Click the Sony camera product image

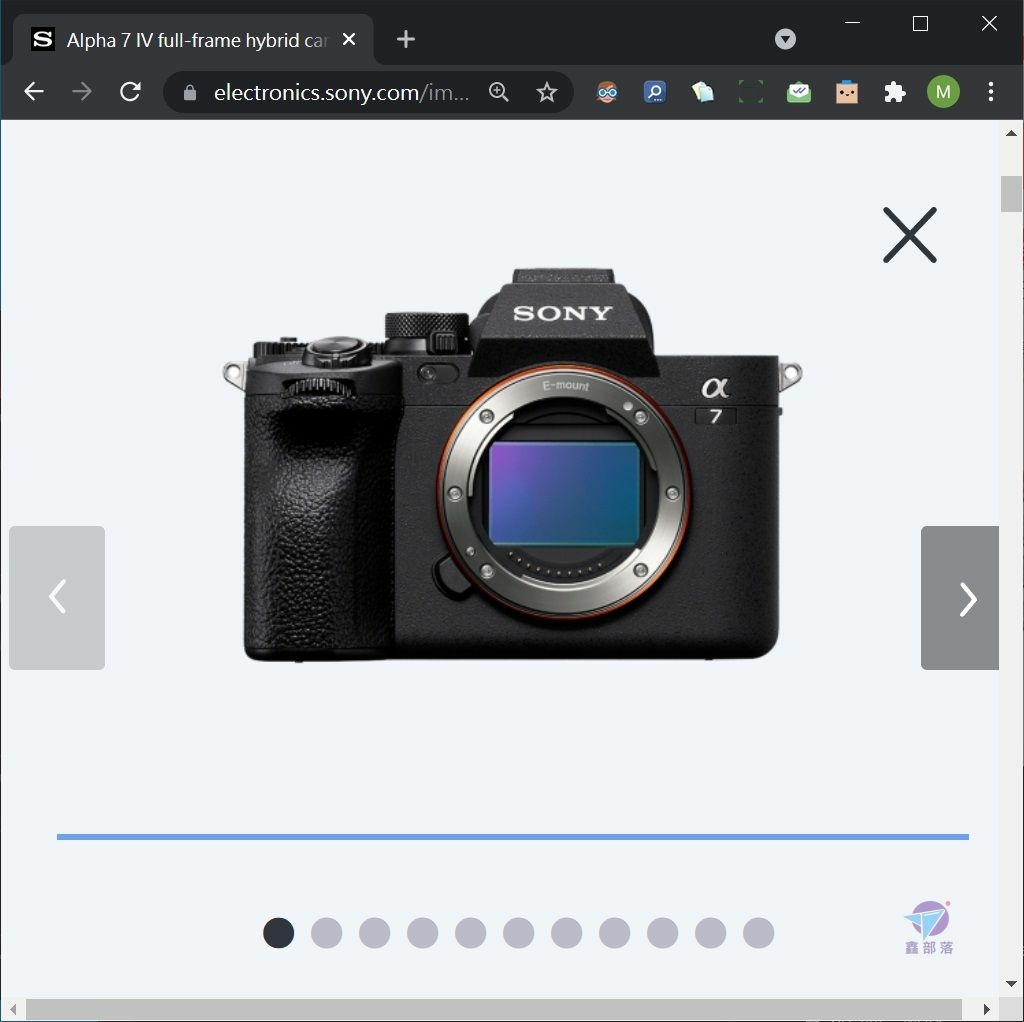(x=513, y=465)
